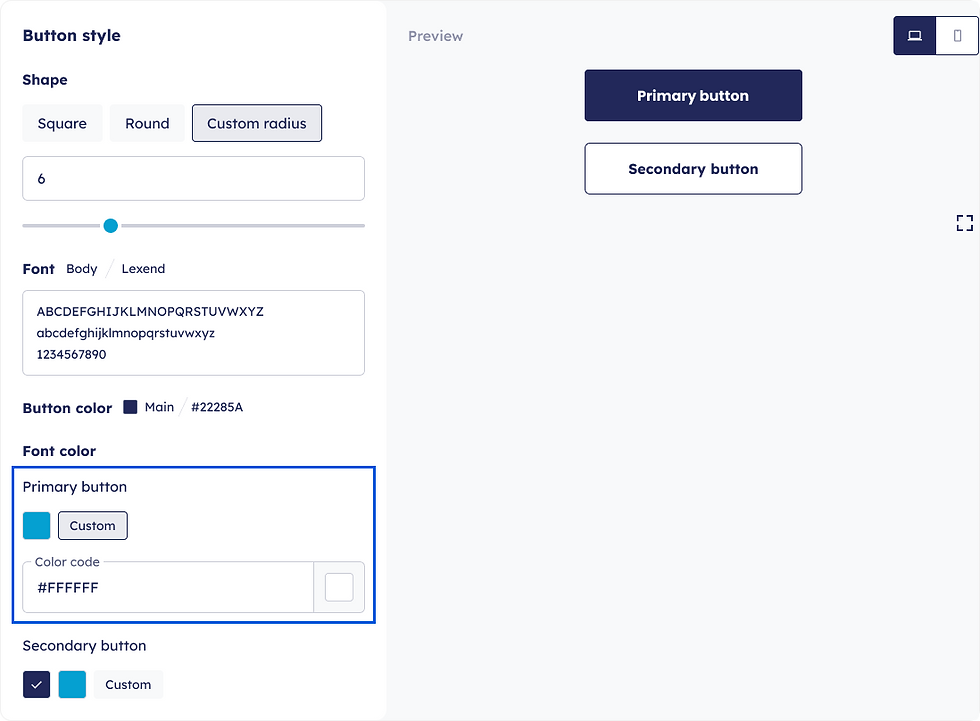
Task: Click the radius value input field
Action: 193,179
